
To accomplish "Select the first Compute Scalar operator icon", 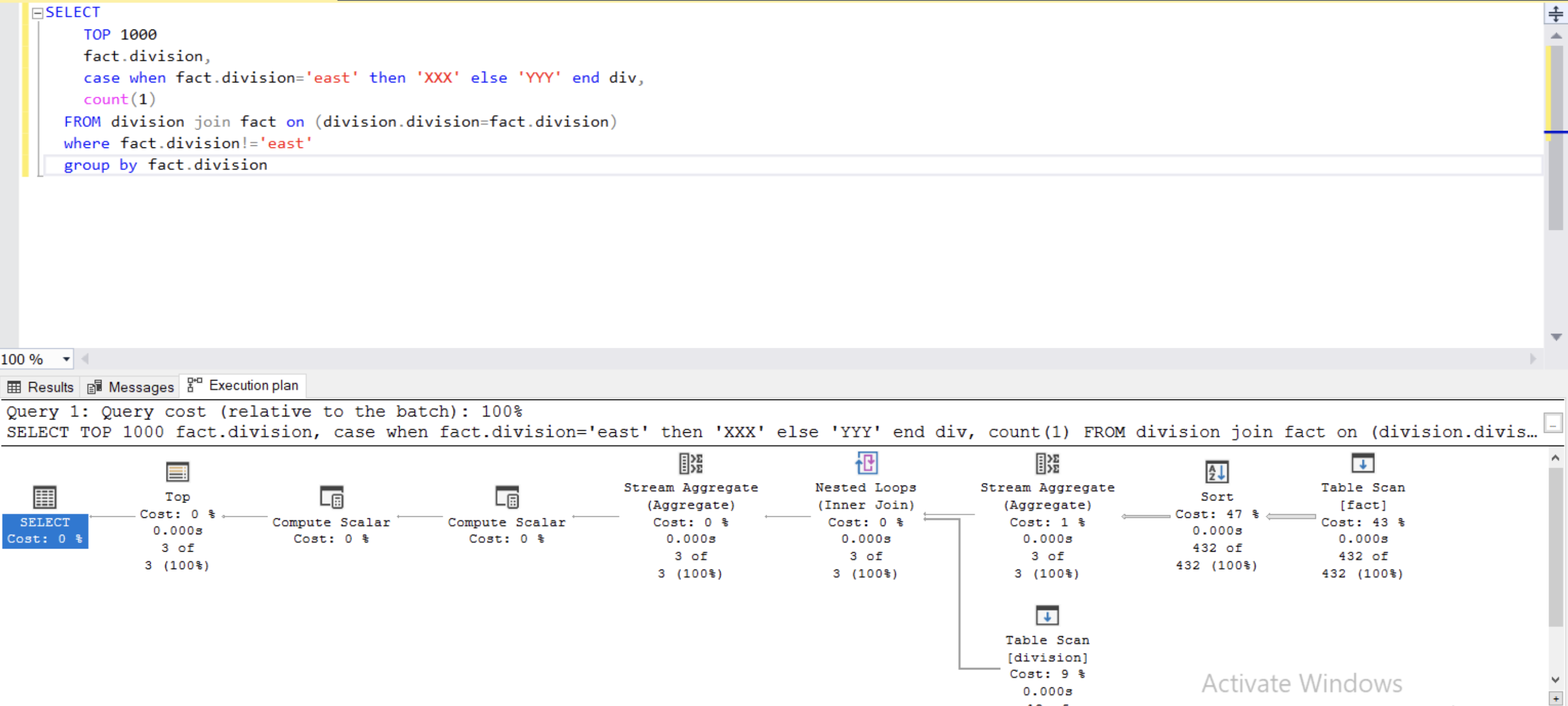I will [x=331, y=497].
